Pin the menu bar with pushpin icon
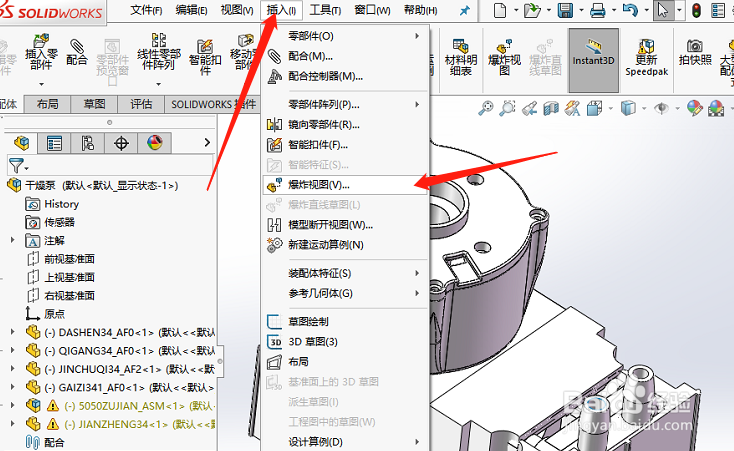734x451 pixels. [464, 10]
